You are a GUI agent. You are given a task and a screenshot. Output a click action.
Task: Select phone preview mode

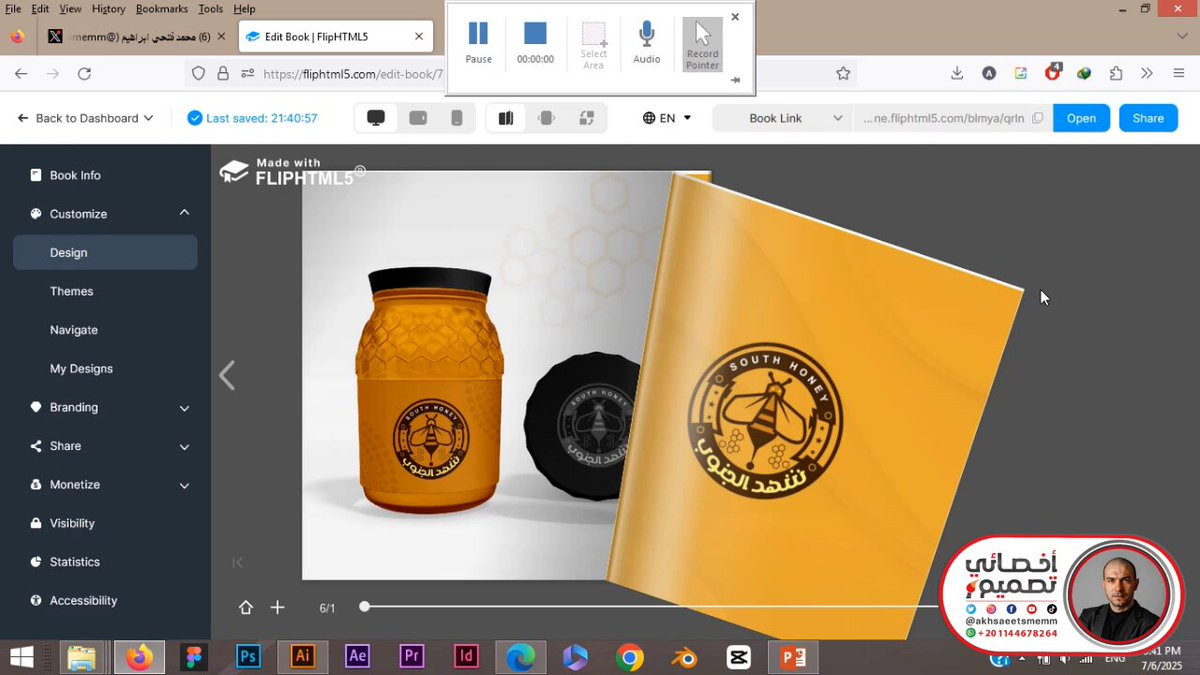click(457, 118)
